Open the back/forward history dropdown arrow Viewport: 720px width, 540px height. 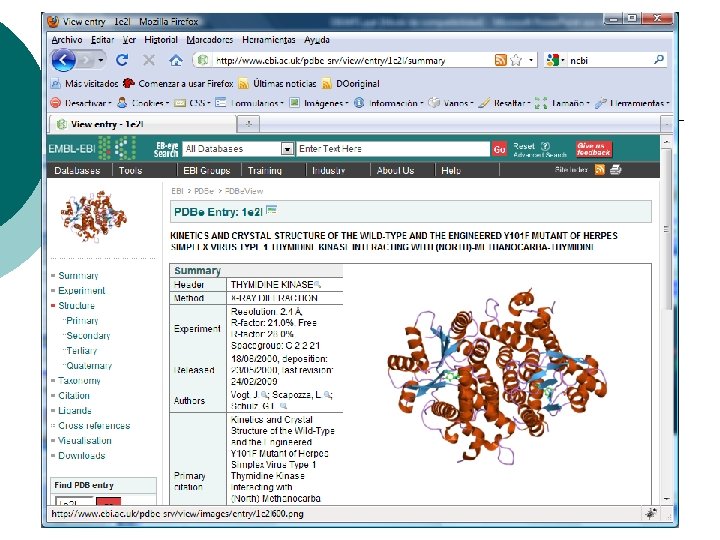[101, 60]
